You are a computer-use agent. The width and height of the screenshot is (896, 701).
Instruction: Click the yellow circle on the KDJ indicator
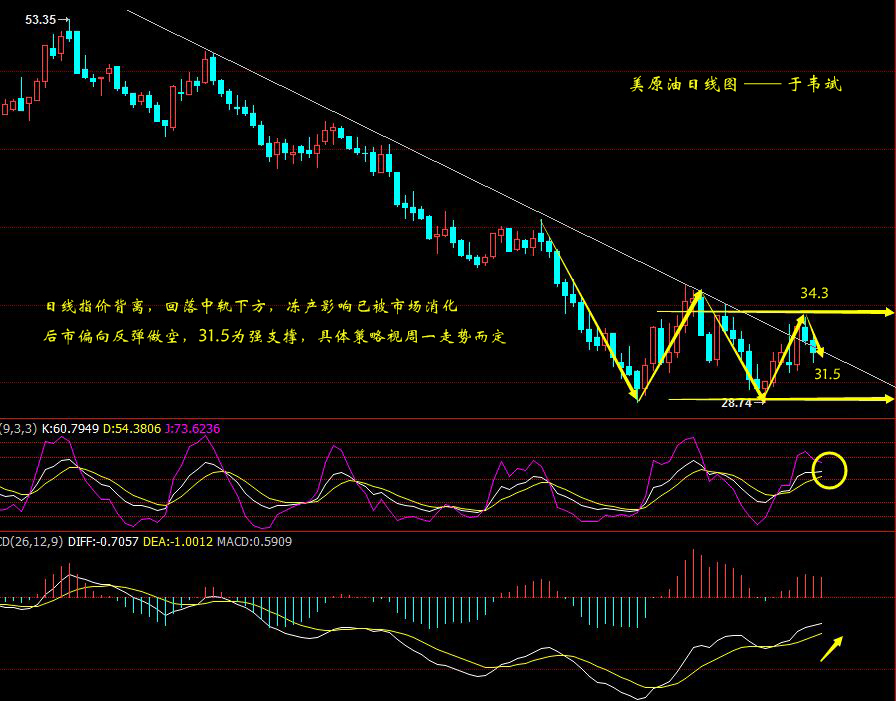click(830, 469)
